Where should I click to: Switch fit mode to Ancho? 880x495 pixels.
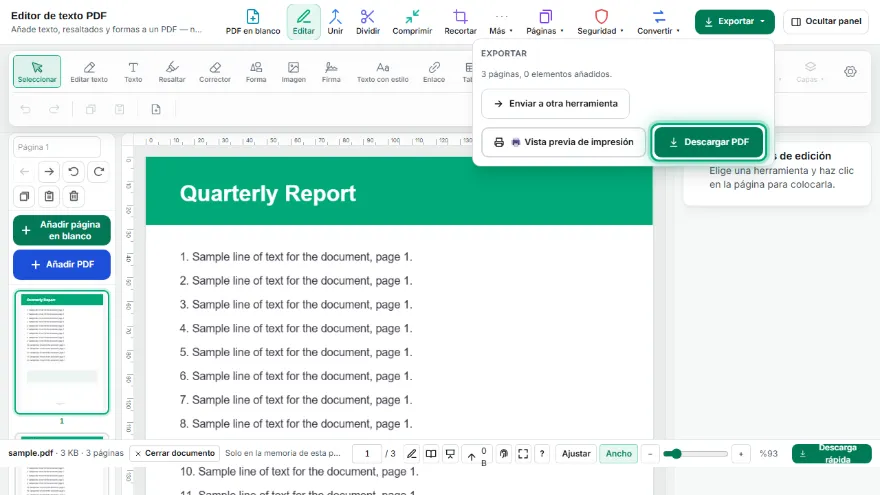[618, 453]
